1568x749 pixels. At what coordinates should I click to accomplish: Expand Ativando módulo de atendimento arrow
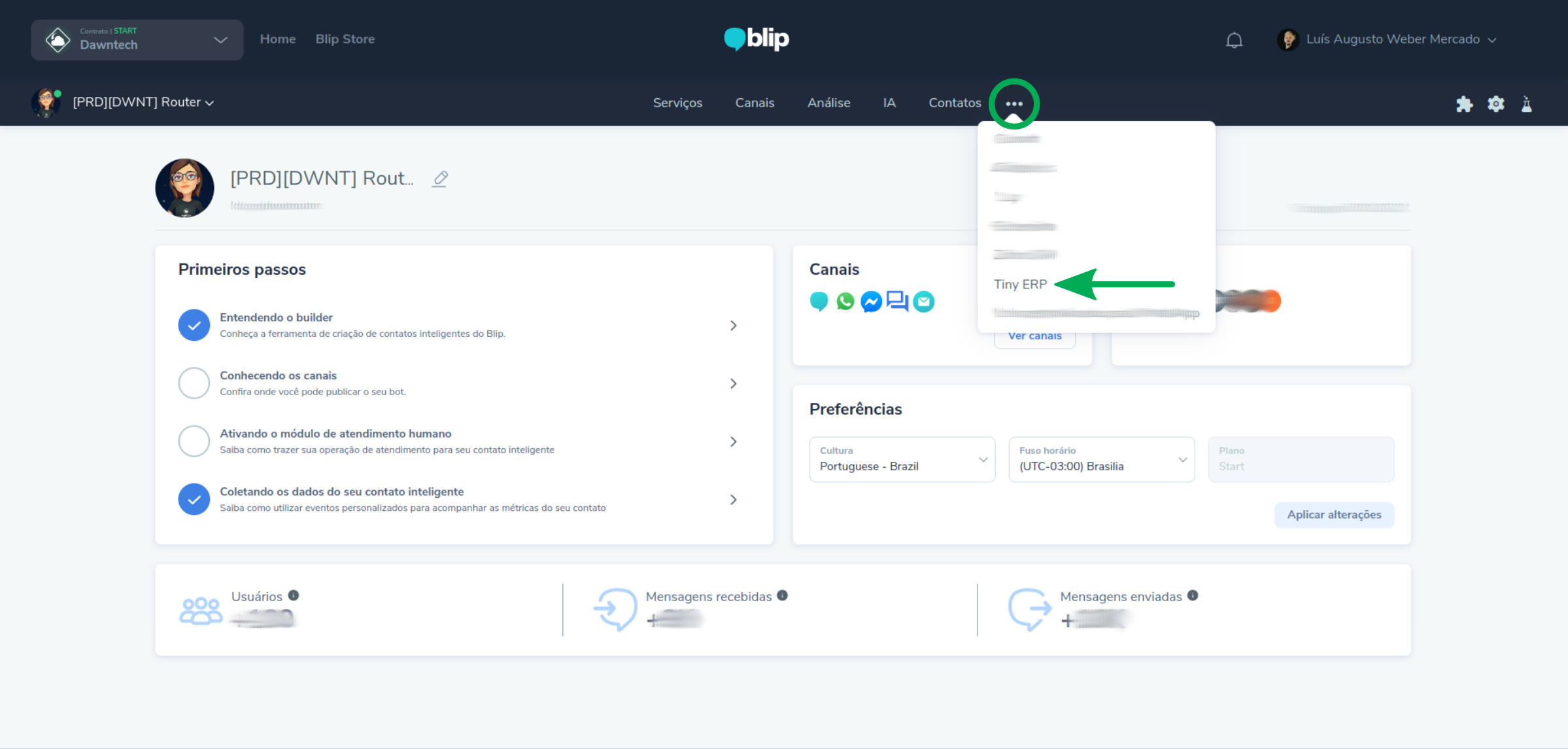pyautogui.click(x=733, y=442)
